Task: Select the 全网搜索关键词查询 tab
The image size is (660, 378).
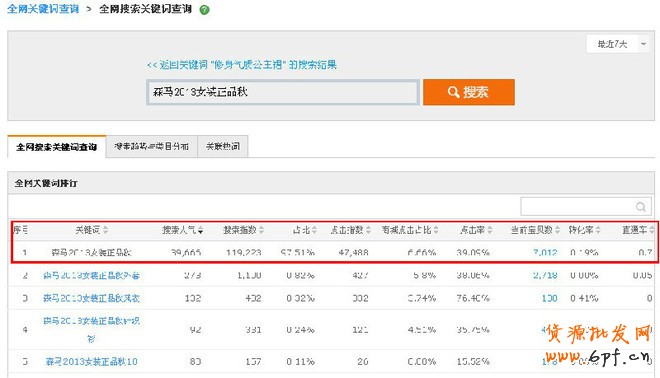Action: tap(56, 147)
